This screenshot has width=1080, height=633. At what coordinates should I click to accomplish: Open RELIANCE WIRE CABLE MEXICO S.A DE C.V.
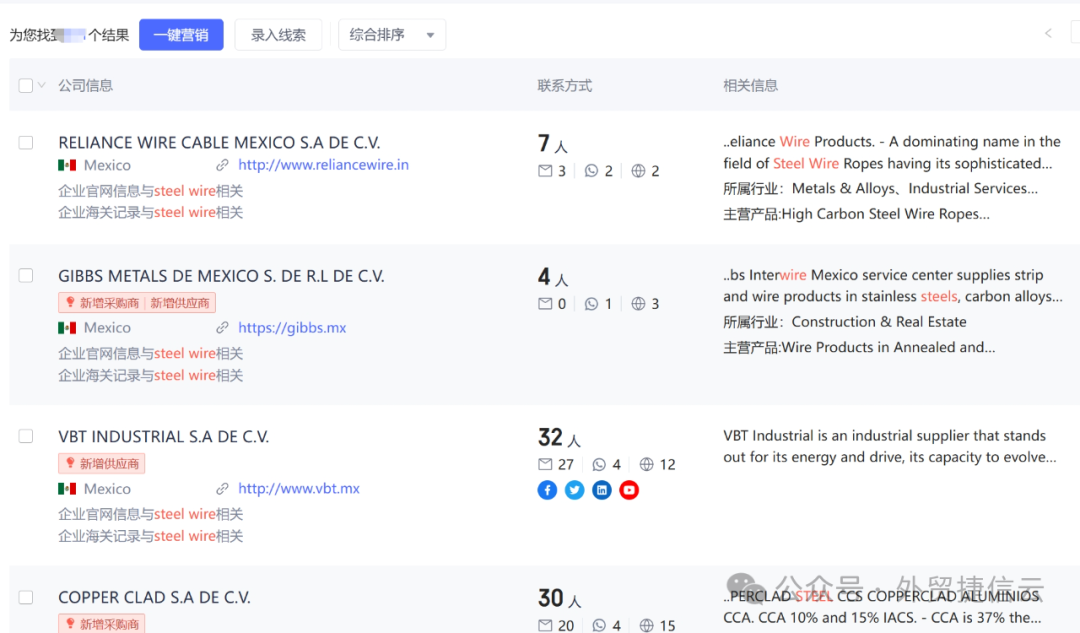(x=219, y=143)
